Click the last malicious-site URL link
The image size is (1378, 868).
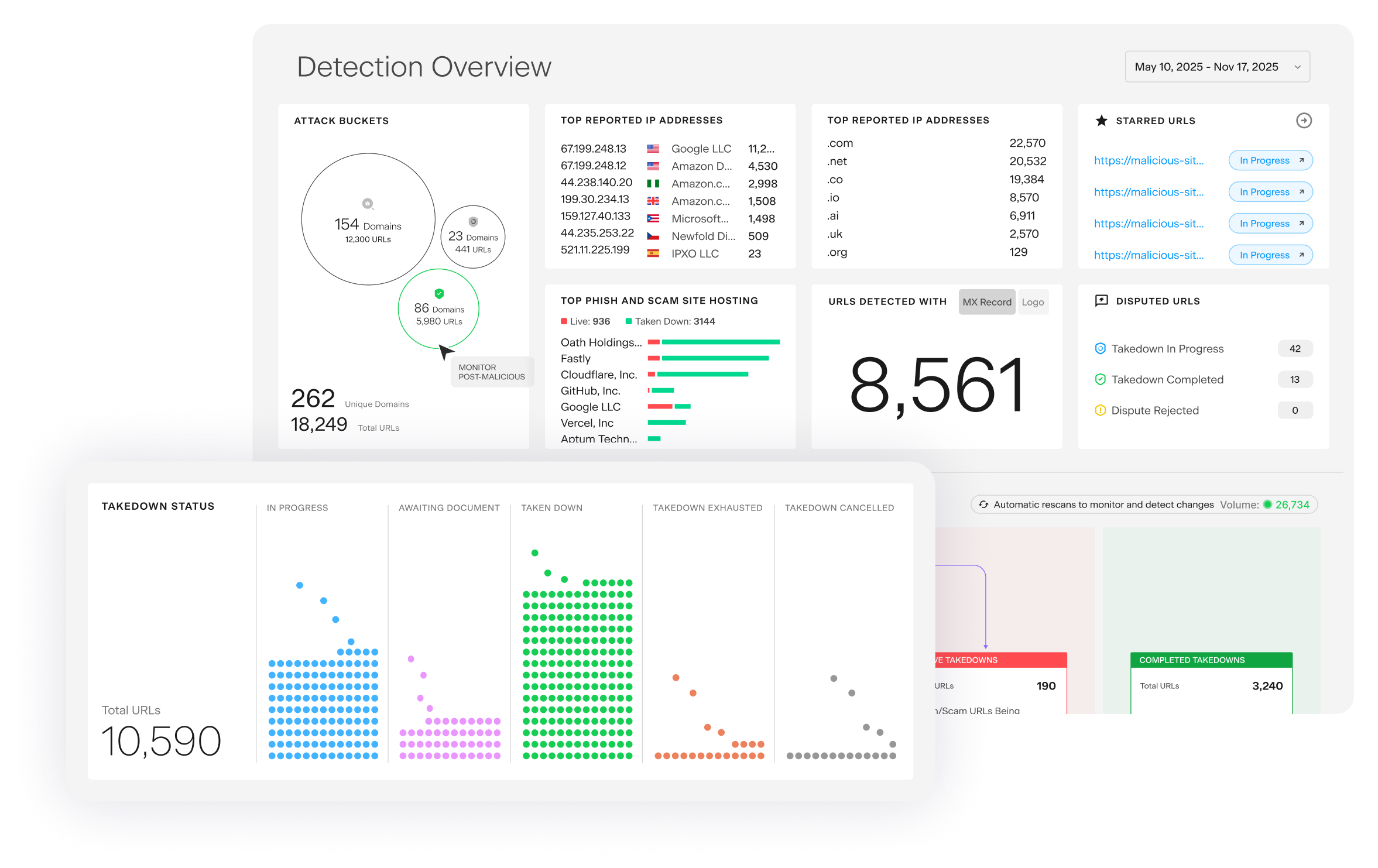pos(1149,255)
